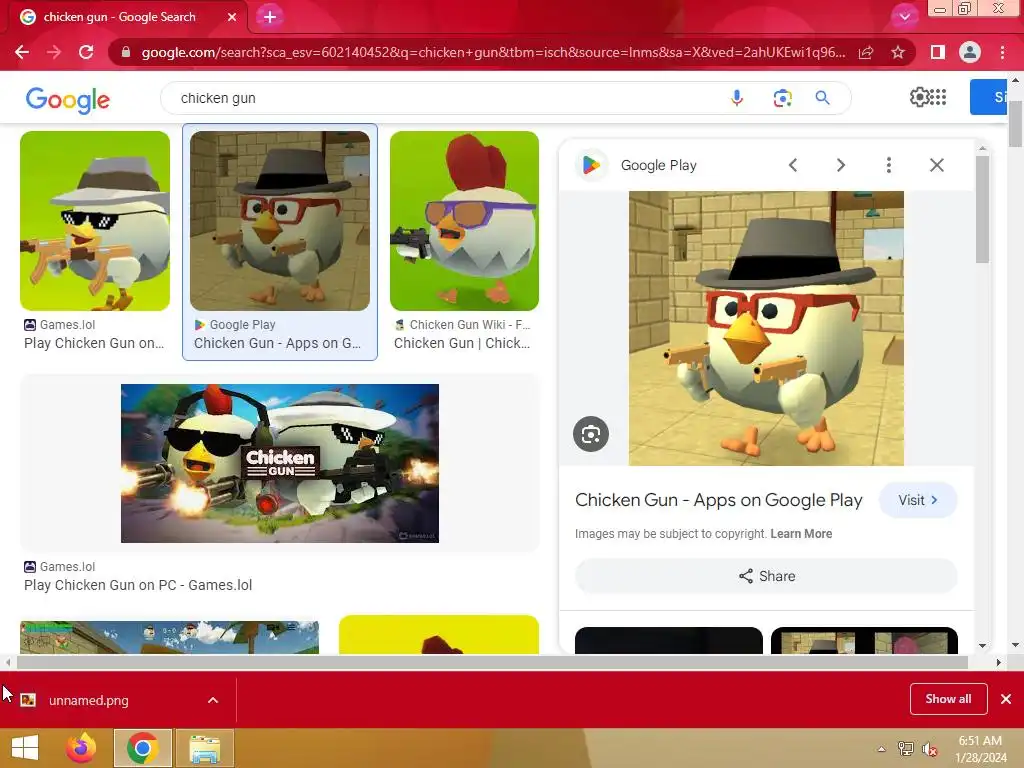
Task: Open the Learn More copyright link
Action: [x=801, y=534]
